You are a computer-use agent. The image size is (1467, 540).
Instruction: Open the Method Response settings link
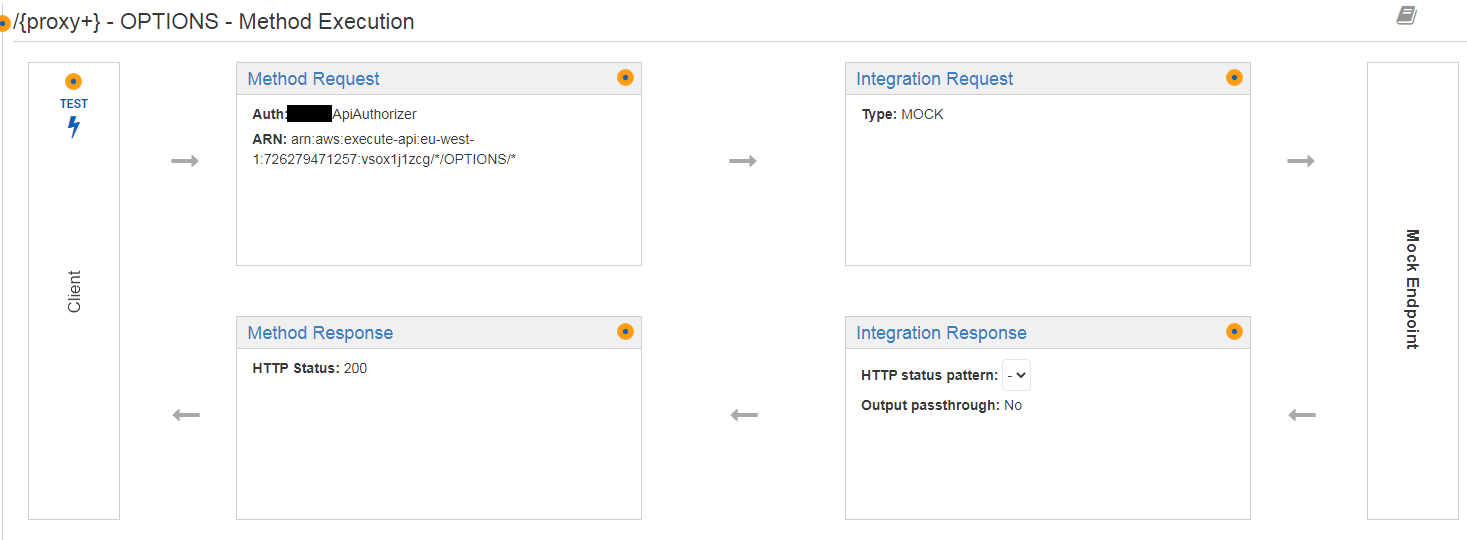click(320, 333)
